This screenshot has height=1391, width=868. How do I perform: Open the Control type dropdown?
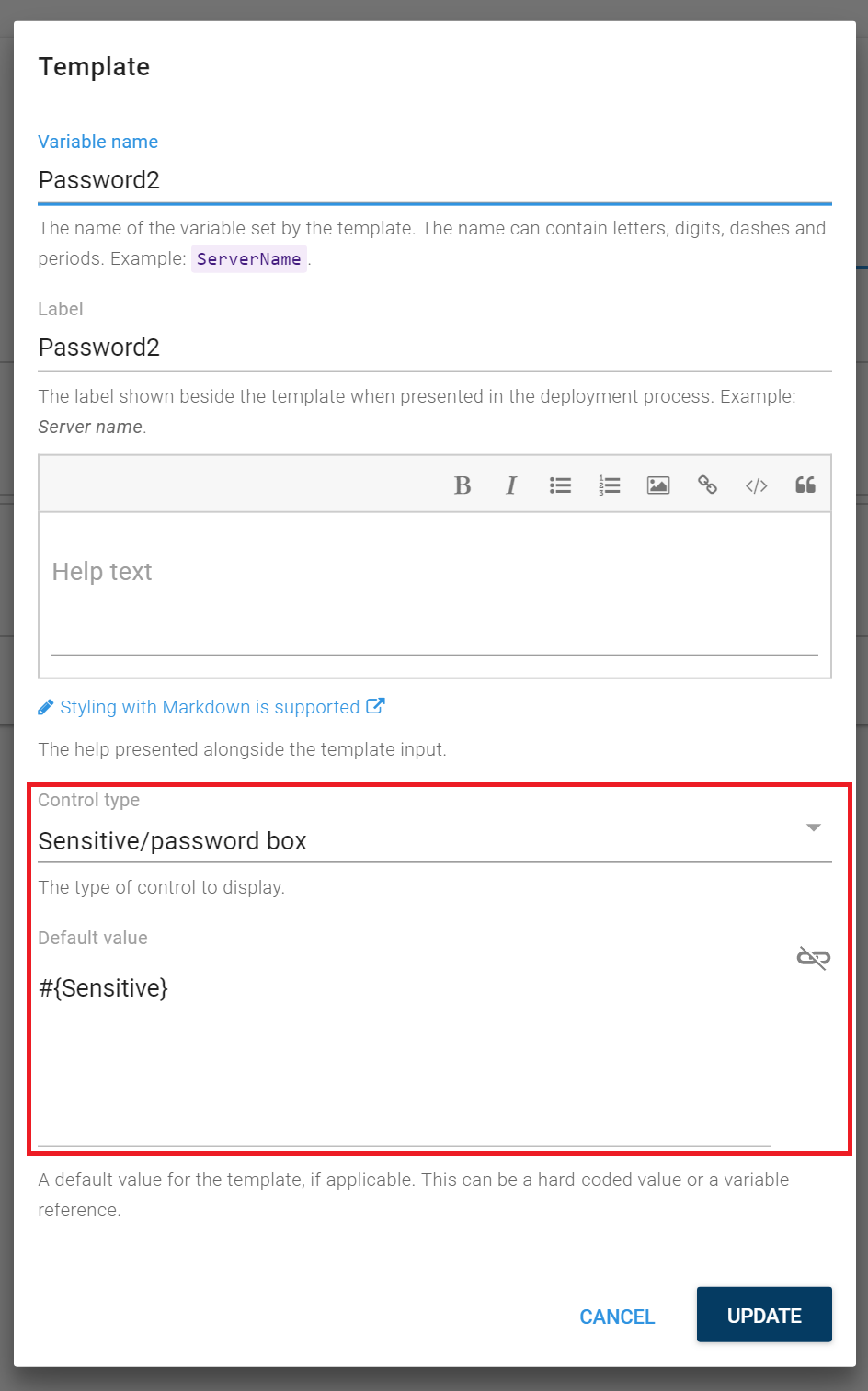coord(432,839)
